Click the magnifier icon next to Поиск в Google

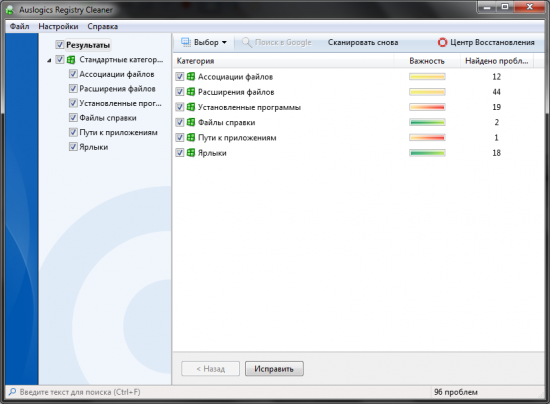click(x=247, y=42)
